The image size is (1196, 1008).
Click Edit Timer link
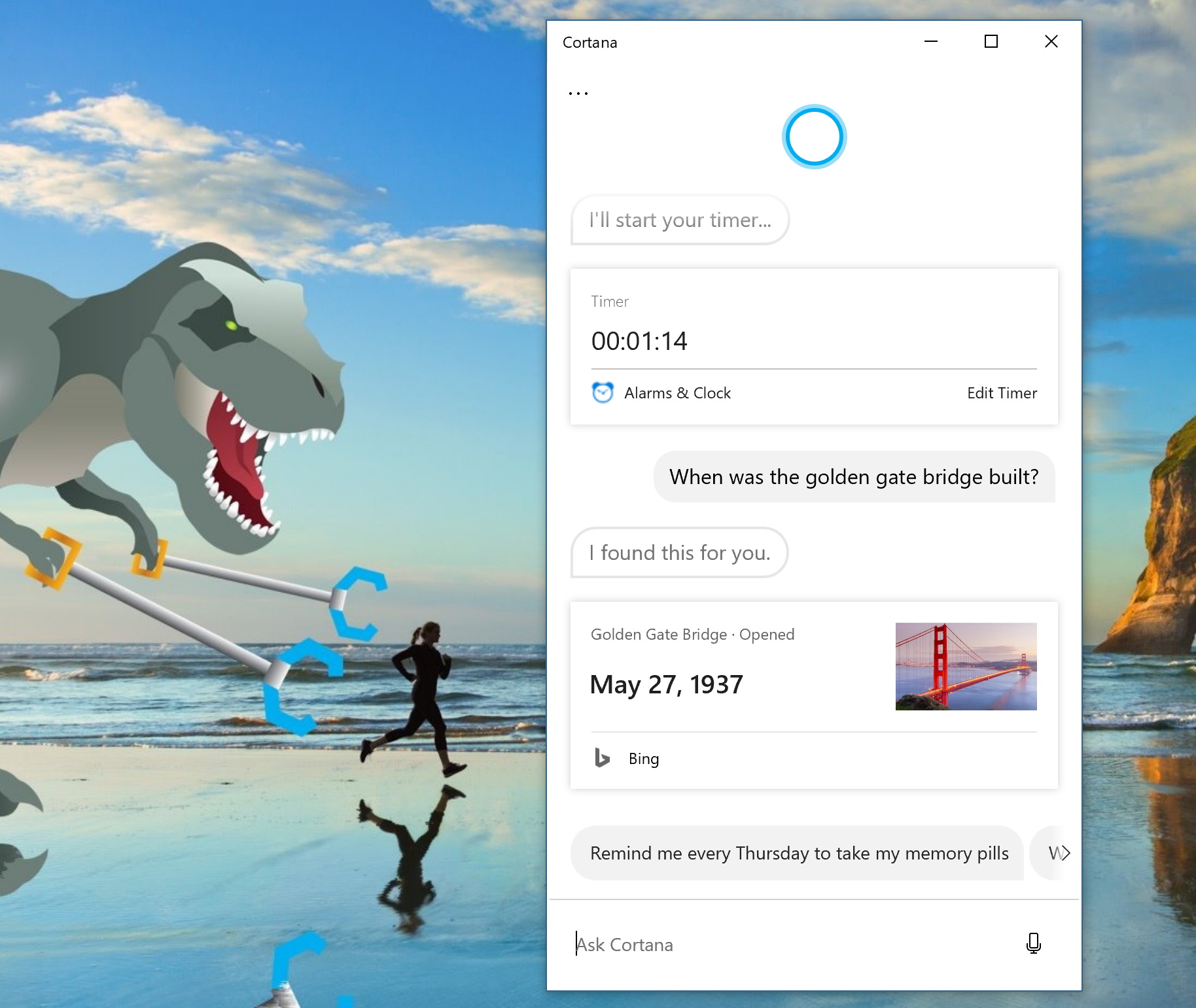(x=1002, y=393)
